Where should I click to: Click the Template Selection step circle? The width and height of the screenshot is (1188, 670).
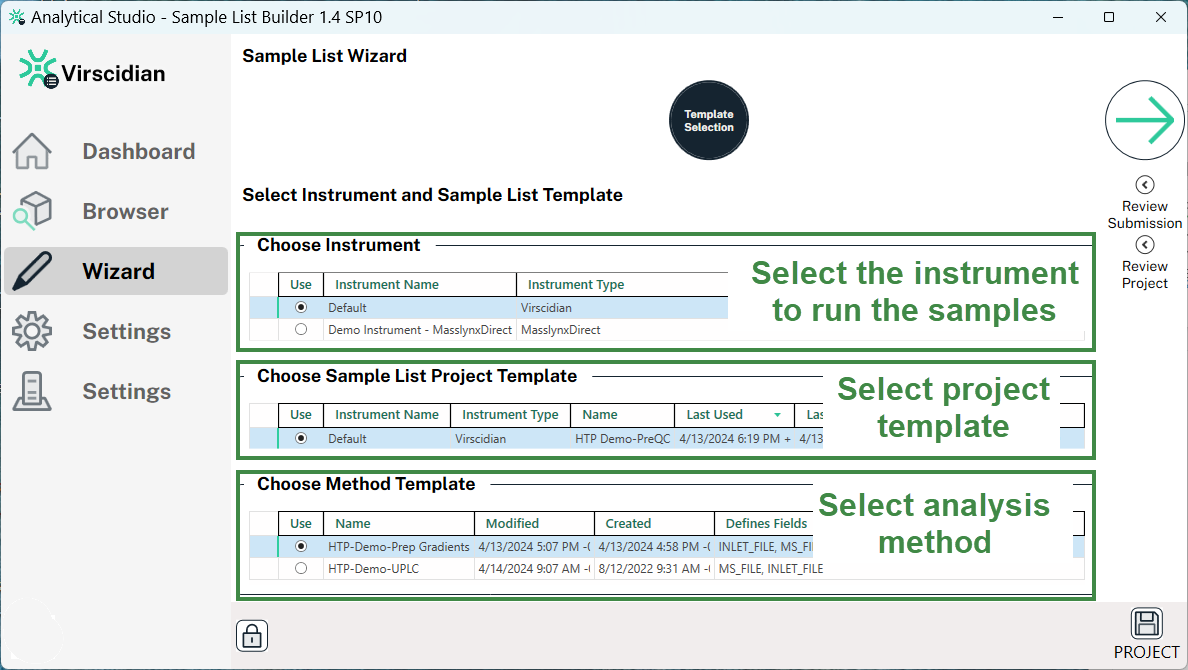[708, 120]
